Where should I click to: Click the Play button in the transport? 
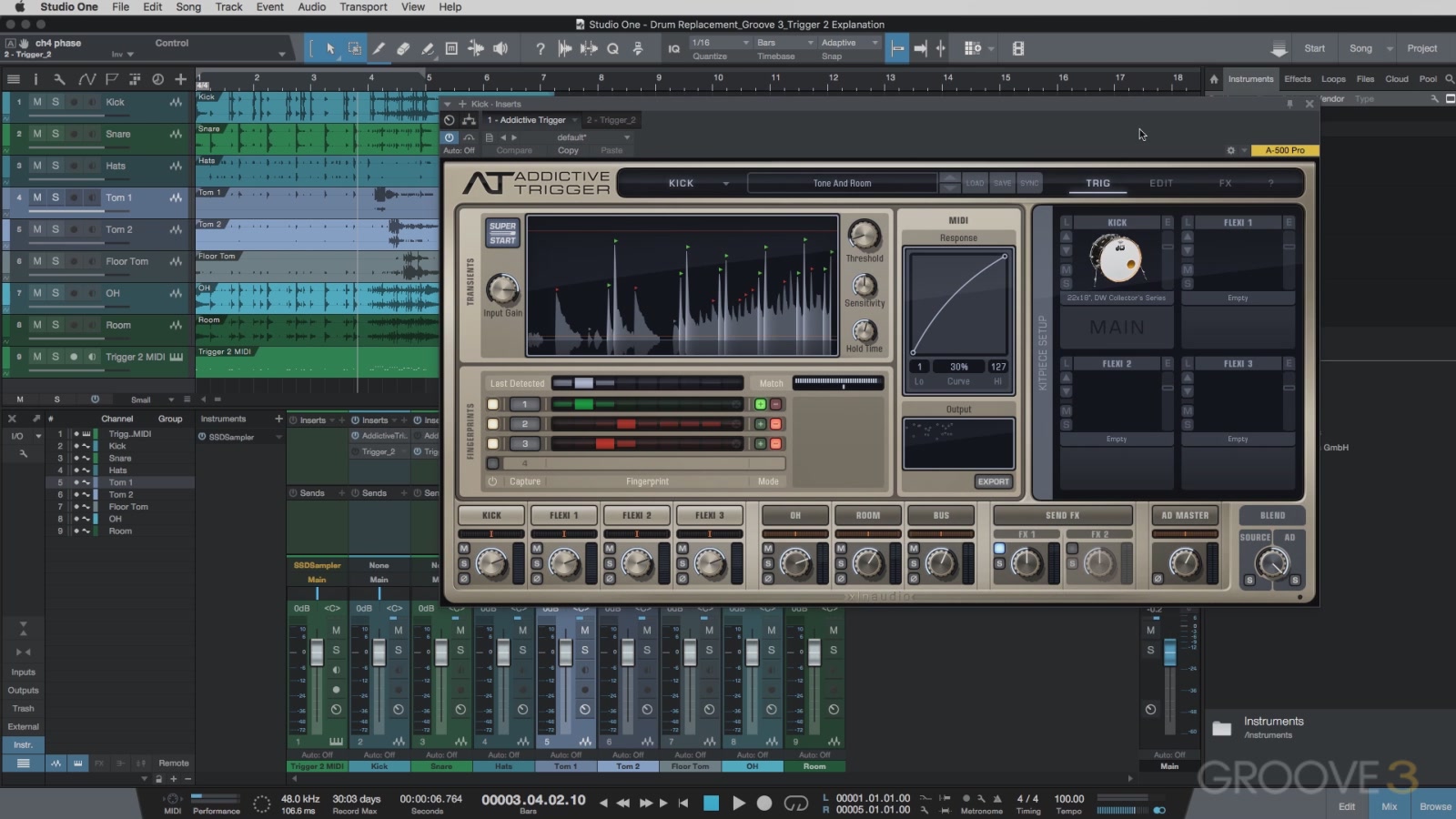coord(739,803)
